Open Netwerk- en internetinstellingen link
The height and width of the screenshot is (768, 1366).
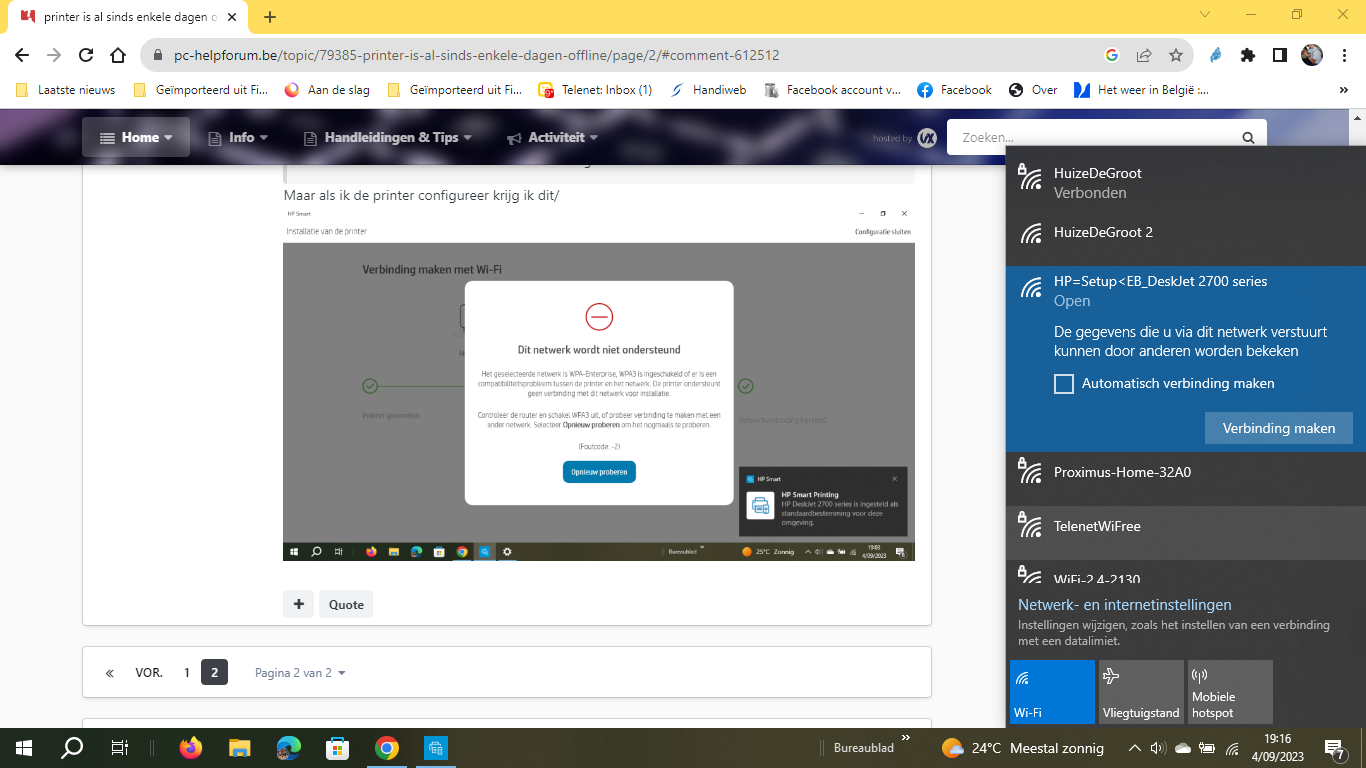coord(1125,605)
